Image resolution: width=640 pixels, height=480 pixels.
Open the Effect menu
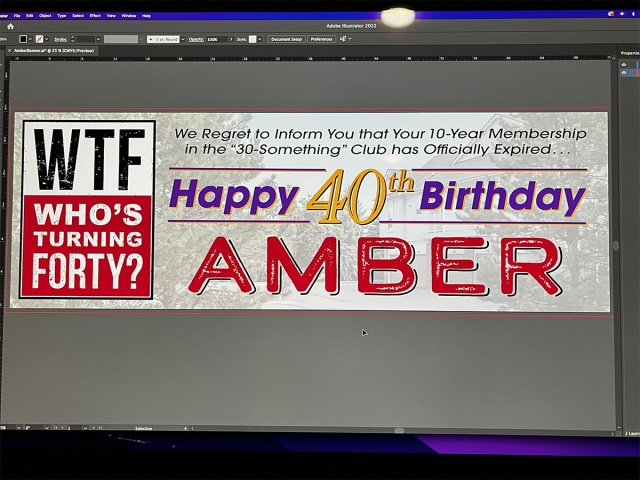[x=95, y=16]
